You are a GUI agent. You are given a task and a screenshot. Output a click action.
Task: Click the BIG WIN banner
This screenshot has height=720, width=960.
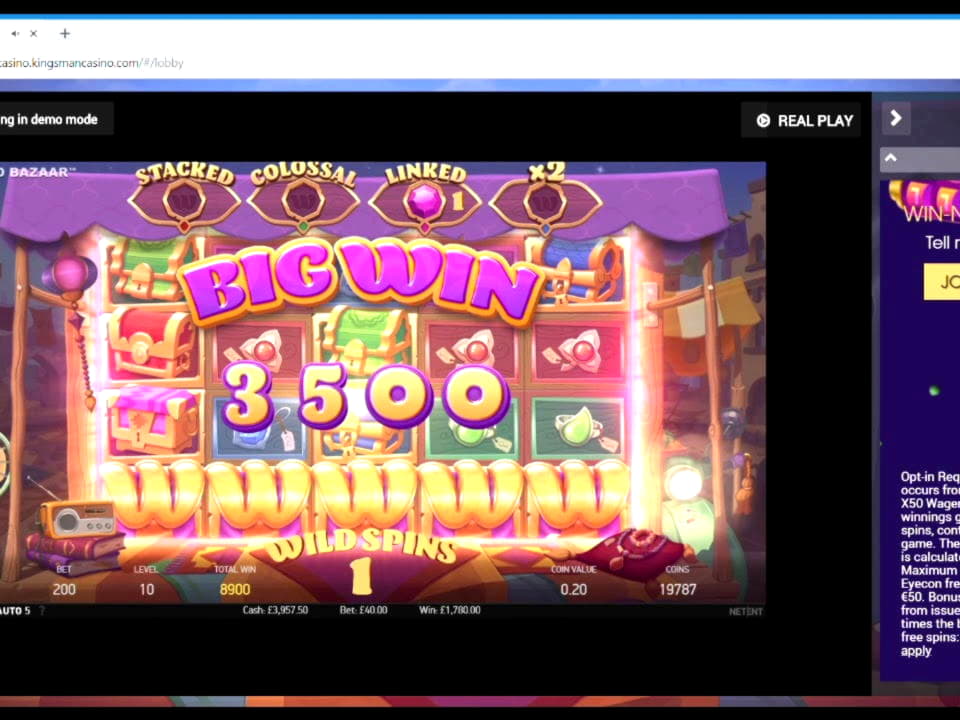361,280
